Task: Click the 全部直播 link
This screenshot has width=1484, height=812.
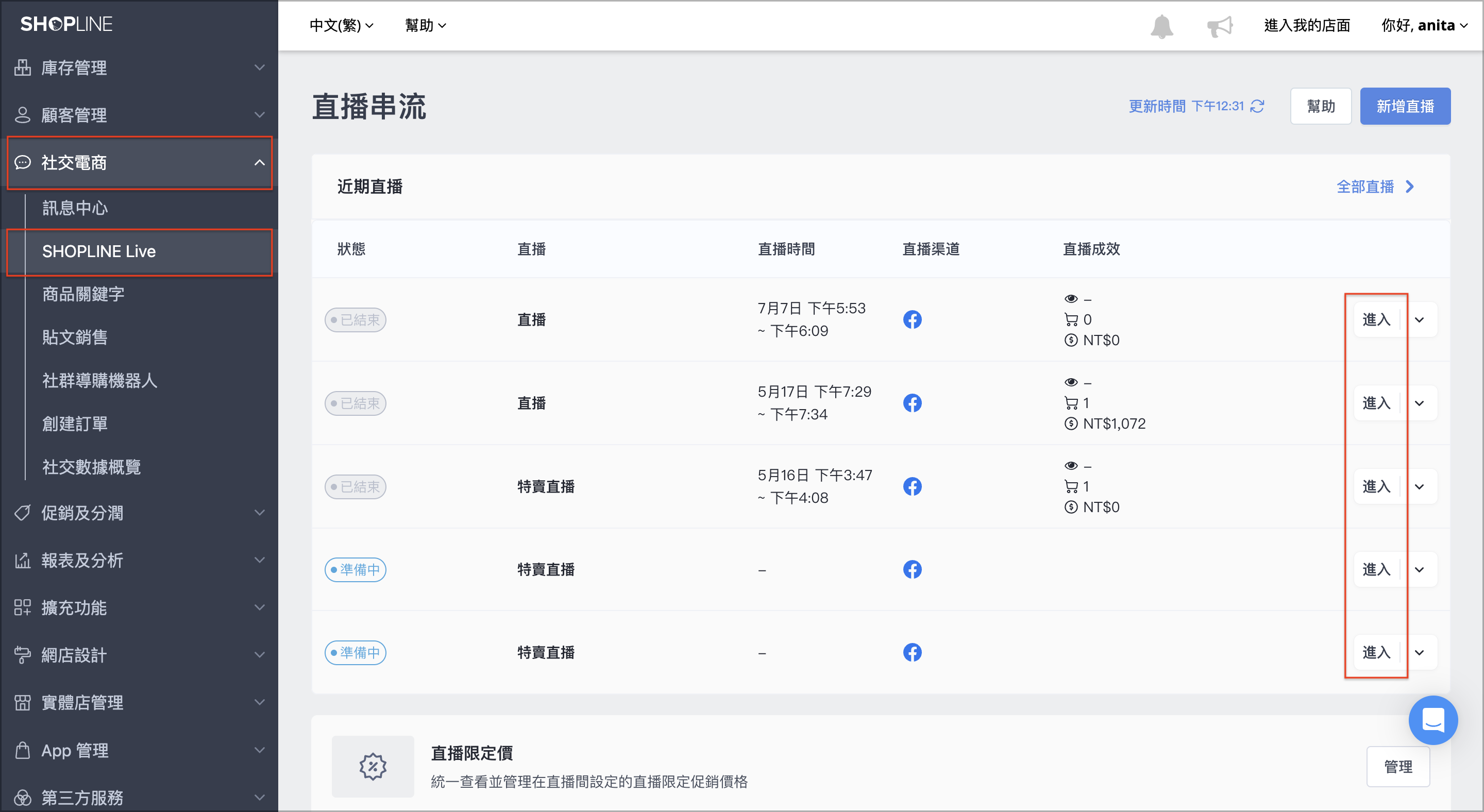Action: tap(1375, 187)
